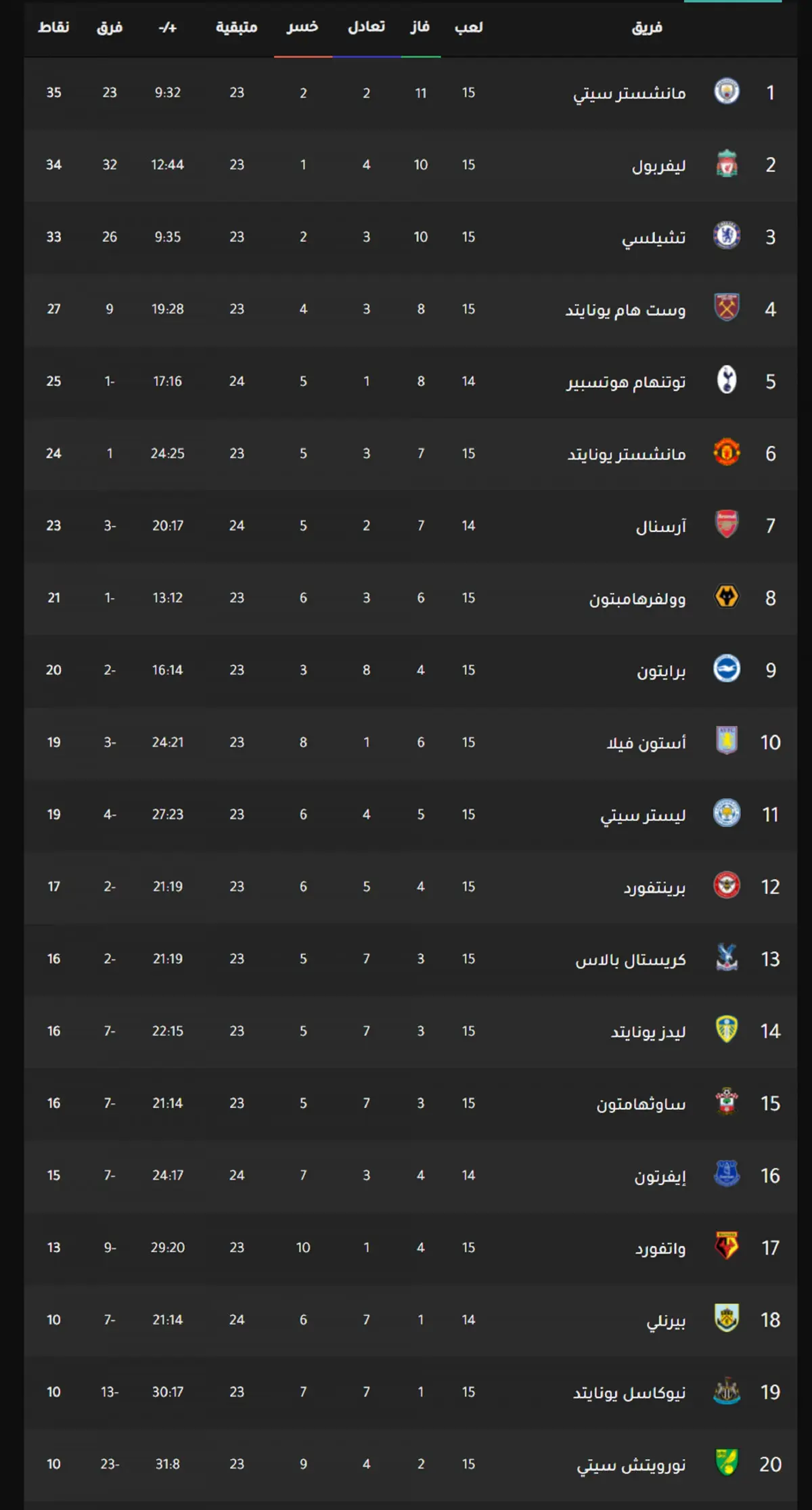This screenshot has width=812, height=1510.
Task: Sort by the فاز wins column header
Action: pyautogui.click(x=420, y=27)
